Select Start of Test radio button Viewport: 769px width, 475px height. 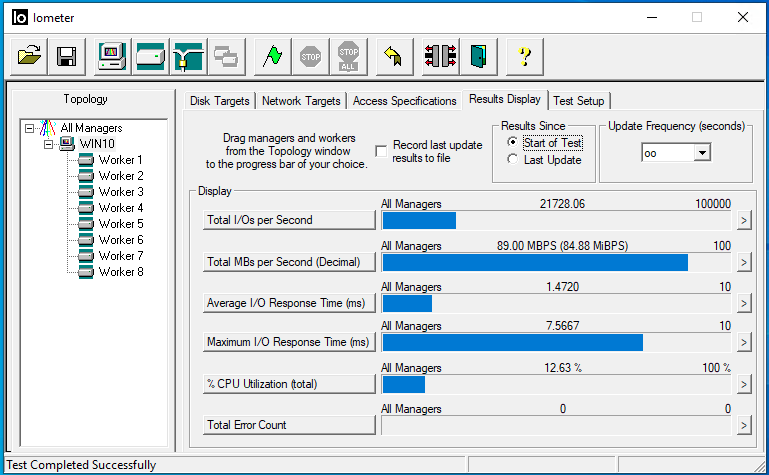(513, 142)
